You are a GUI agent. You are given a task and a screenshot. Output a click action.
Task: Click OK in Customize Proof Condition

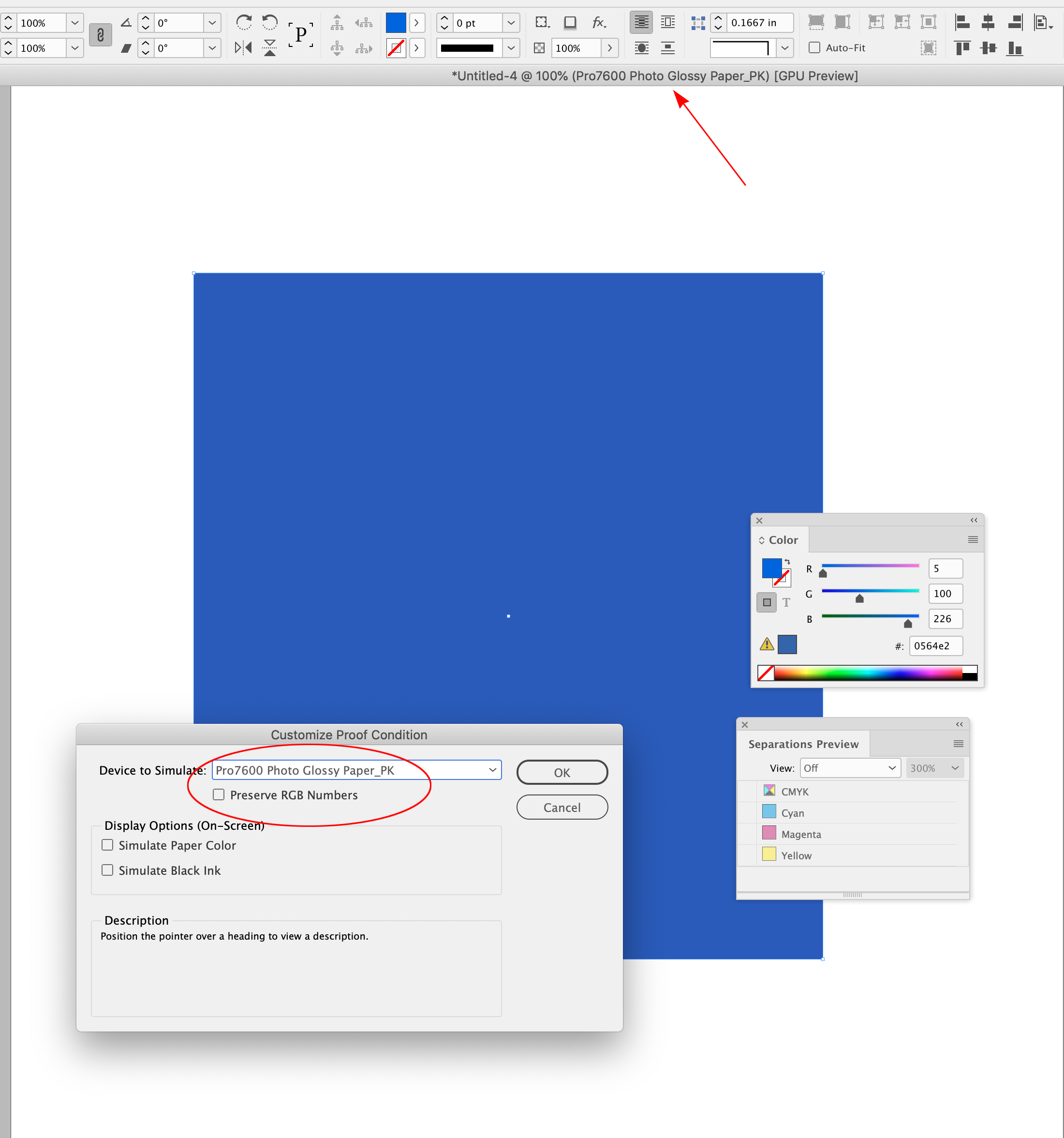point(562,772)
